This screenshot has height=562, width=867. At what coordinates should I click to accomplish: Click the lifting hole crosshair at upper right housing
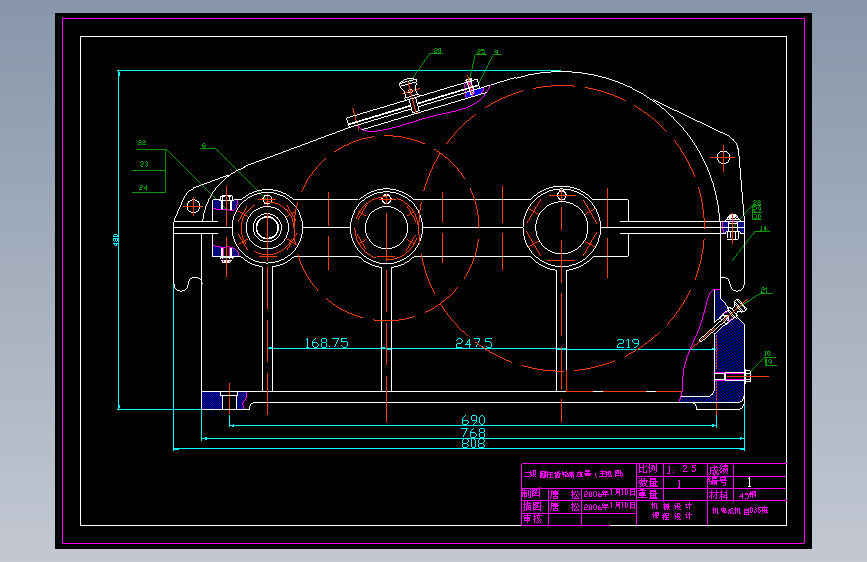pyautogui.click(x=723, y=158)
